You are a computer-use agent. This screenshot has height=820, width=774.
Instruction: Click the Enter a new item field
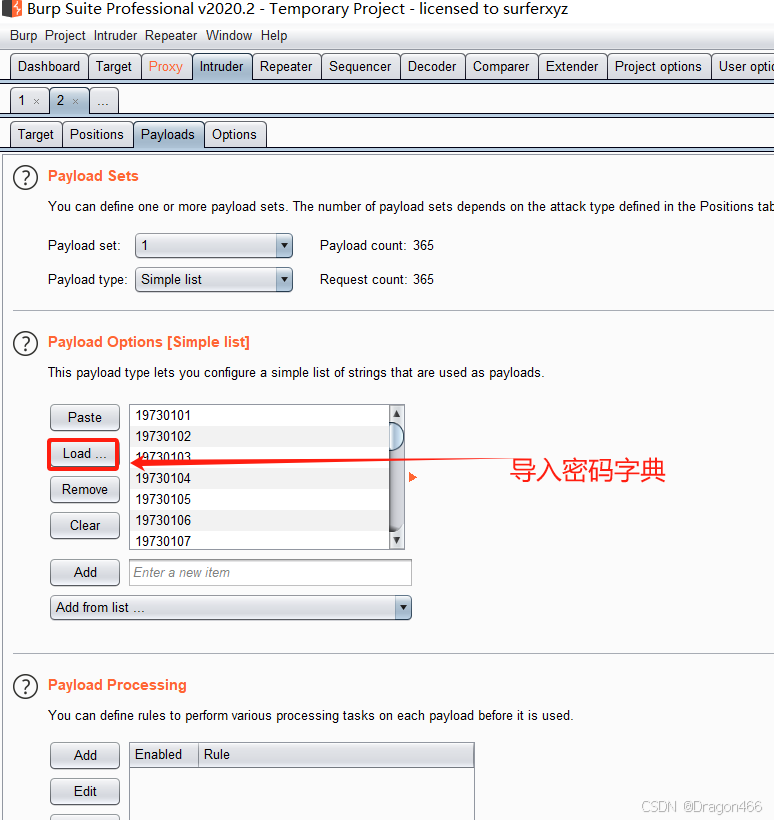pos(270,573)
